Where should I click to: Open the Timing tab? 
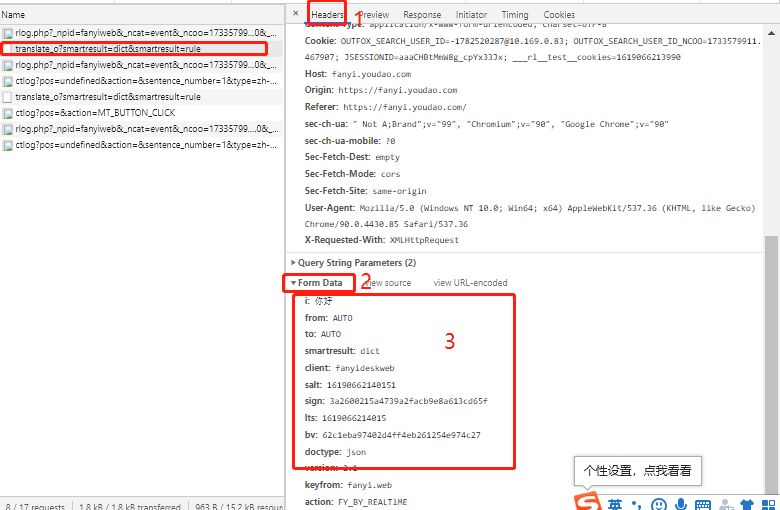coord(515,15)
